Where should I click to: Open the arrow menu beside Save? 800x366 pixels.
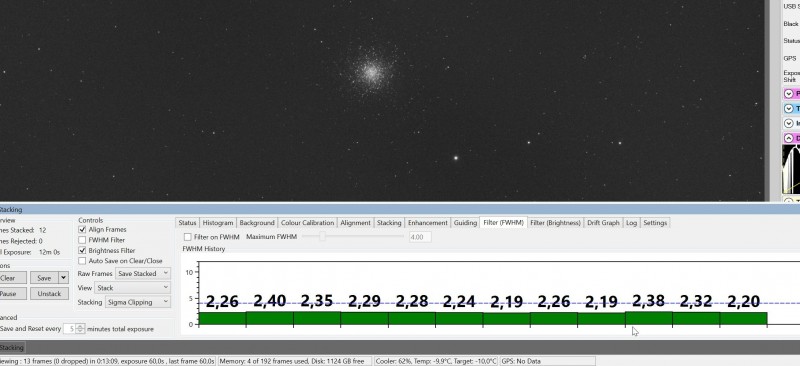click(63, 278)
